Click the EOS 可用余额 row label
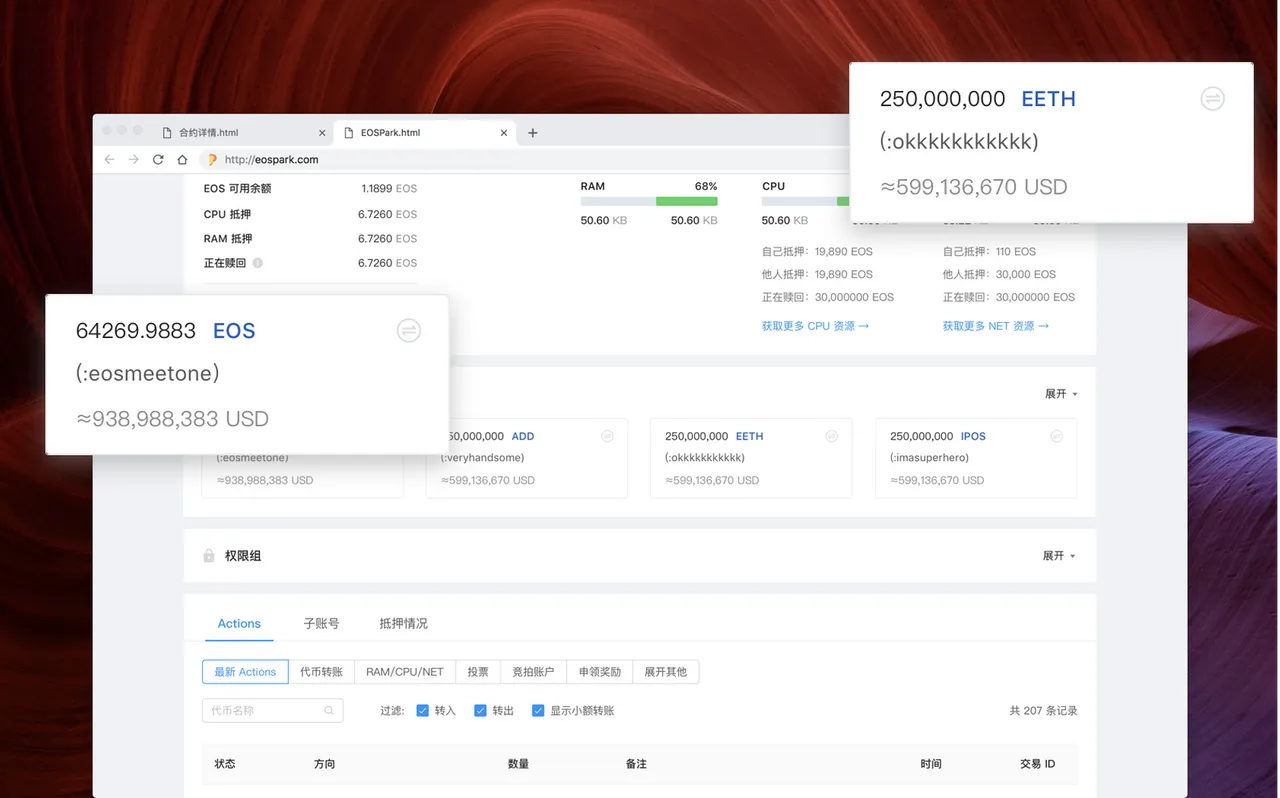Screen dimensions: 1280x798 click(x=237, y=188)
